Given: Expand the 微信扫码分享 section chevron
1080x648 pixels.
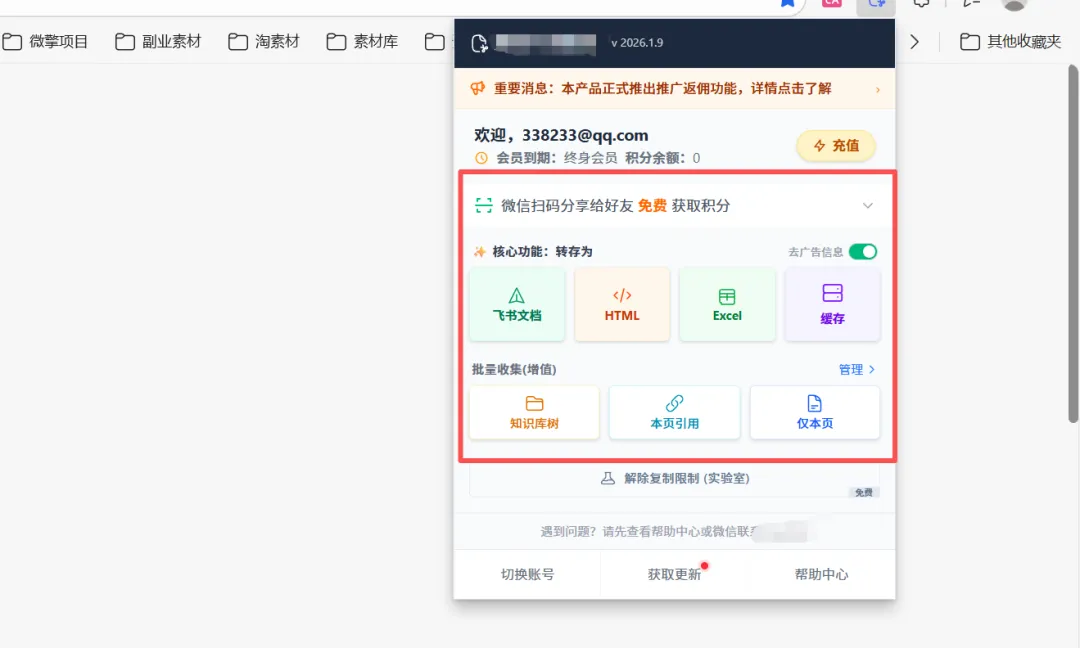Looking at the screenshot, I should click(x=867, y=206).
